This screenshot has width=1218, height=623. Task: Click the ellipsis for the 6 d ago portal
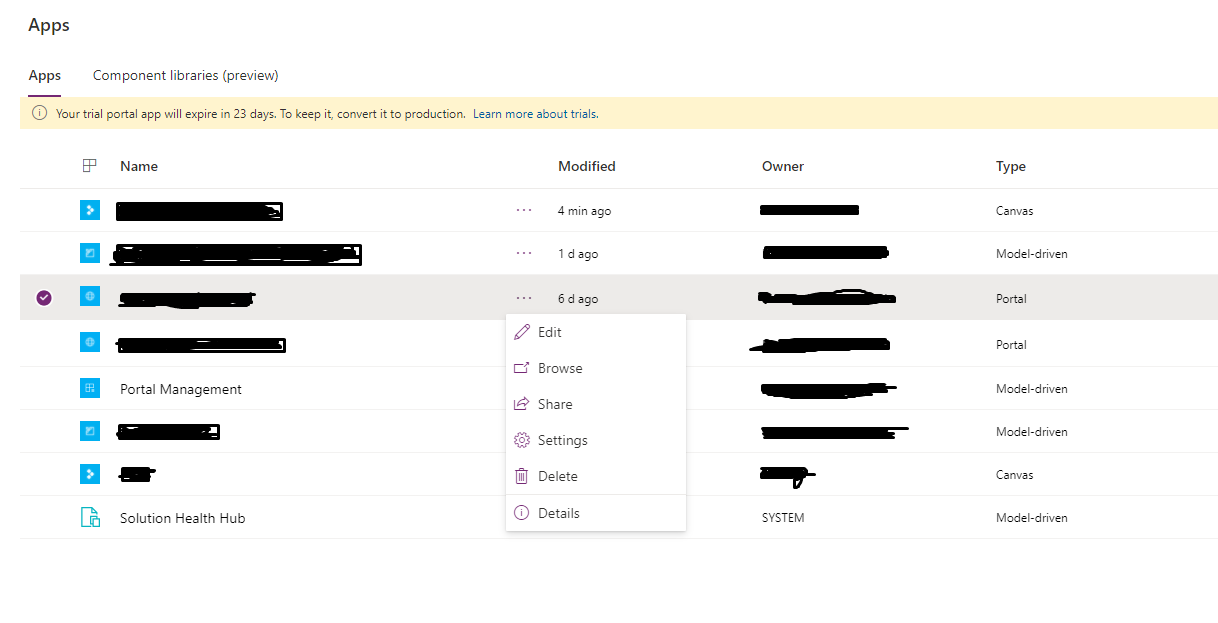point(524,298)
